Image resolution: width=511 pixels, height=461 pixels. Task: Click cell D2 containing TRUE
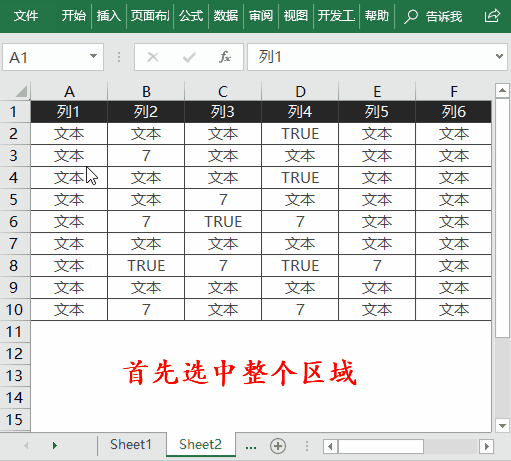coord(300,134)
